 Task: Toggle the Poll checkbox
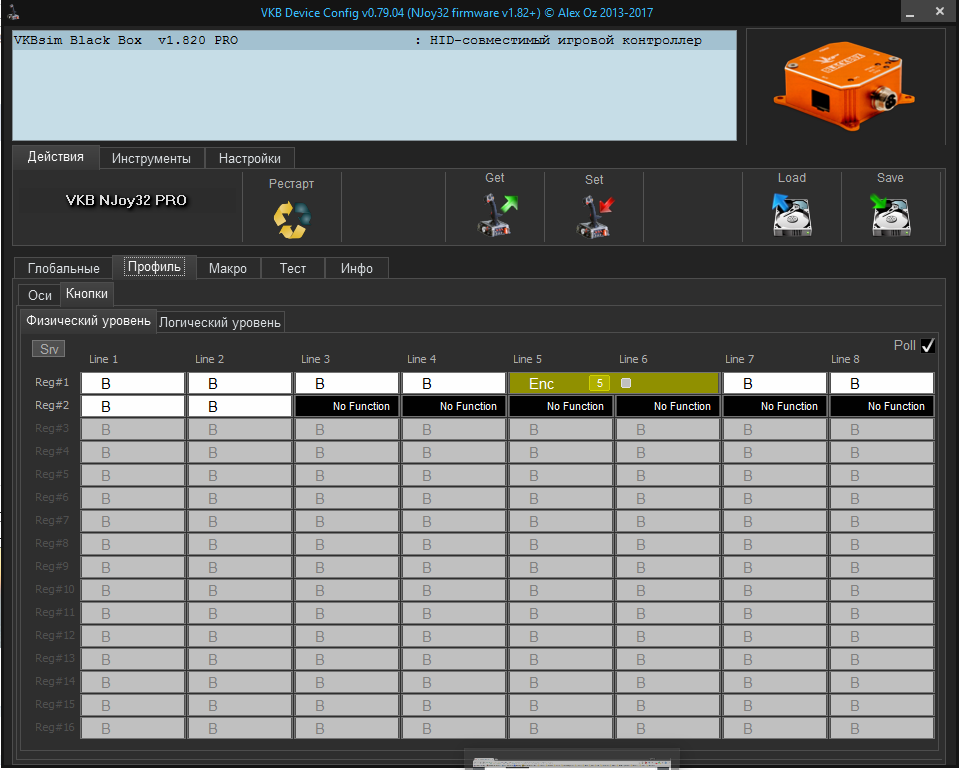928,346
